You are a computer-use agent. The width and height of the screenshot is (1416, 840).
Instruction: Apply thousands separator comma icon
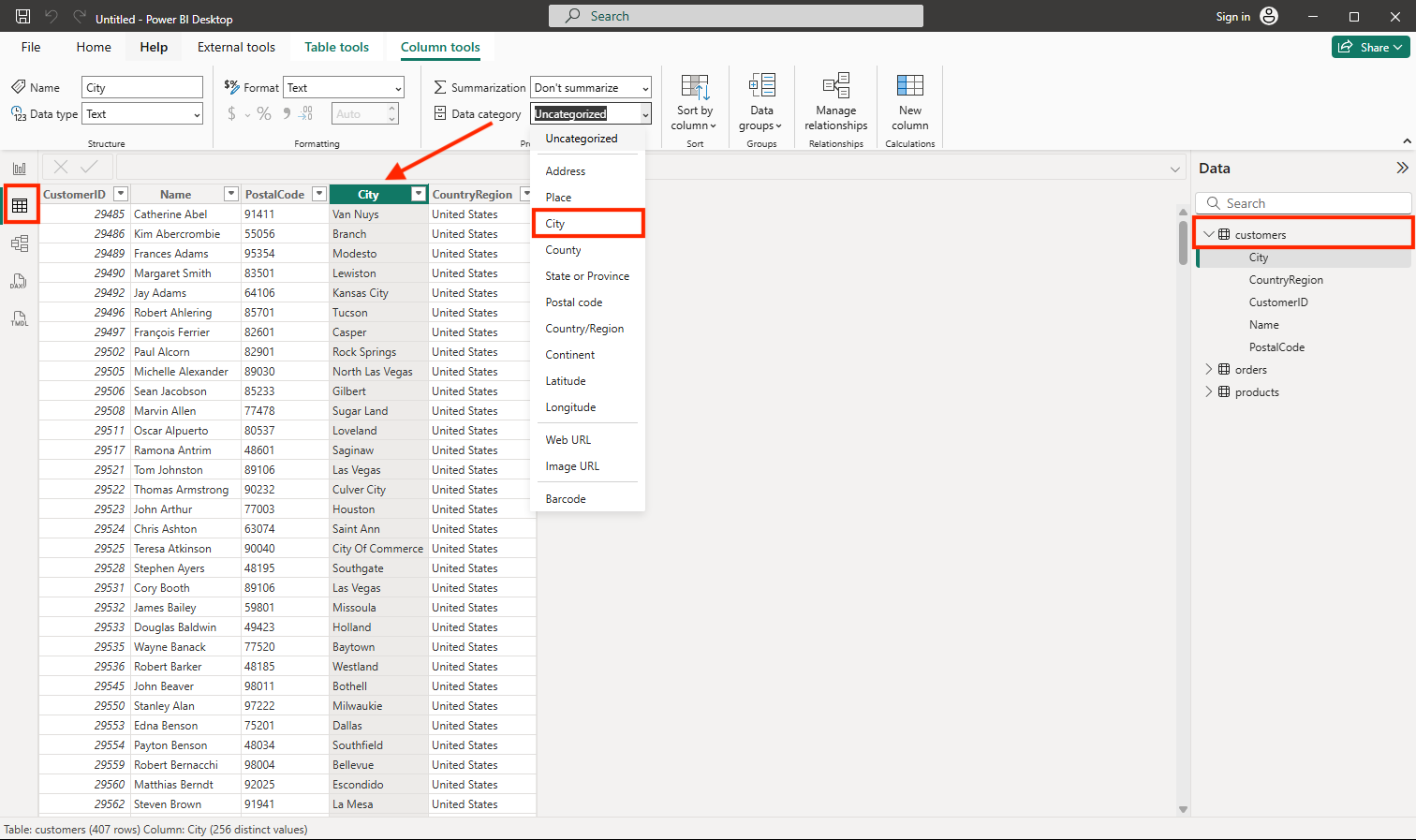click(287, 113)
